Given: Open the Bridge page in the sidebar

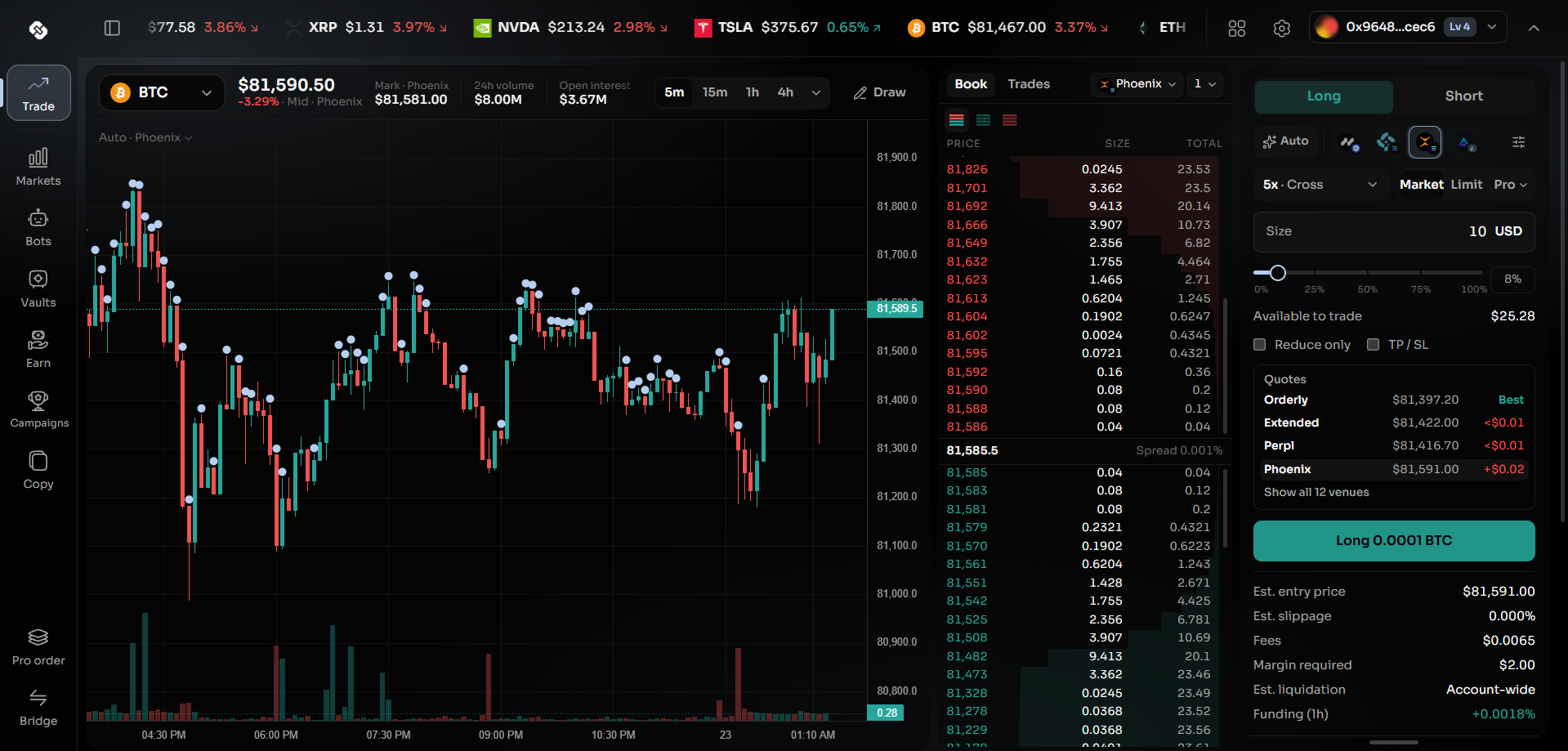Looking at the screenshot, I should [x=38, y=708].
